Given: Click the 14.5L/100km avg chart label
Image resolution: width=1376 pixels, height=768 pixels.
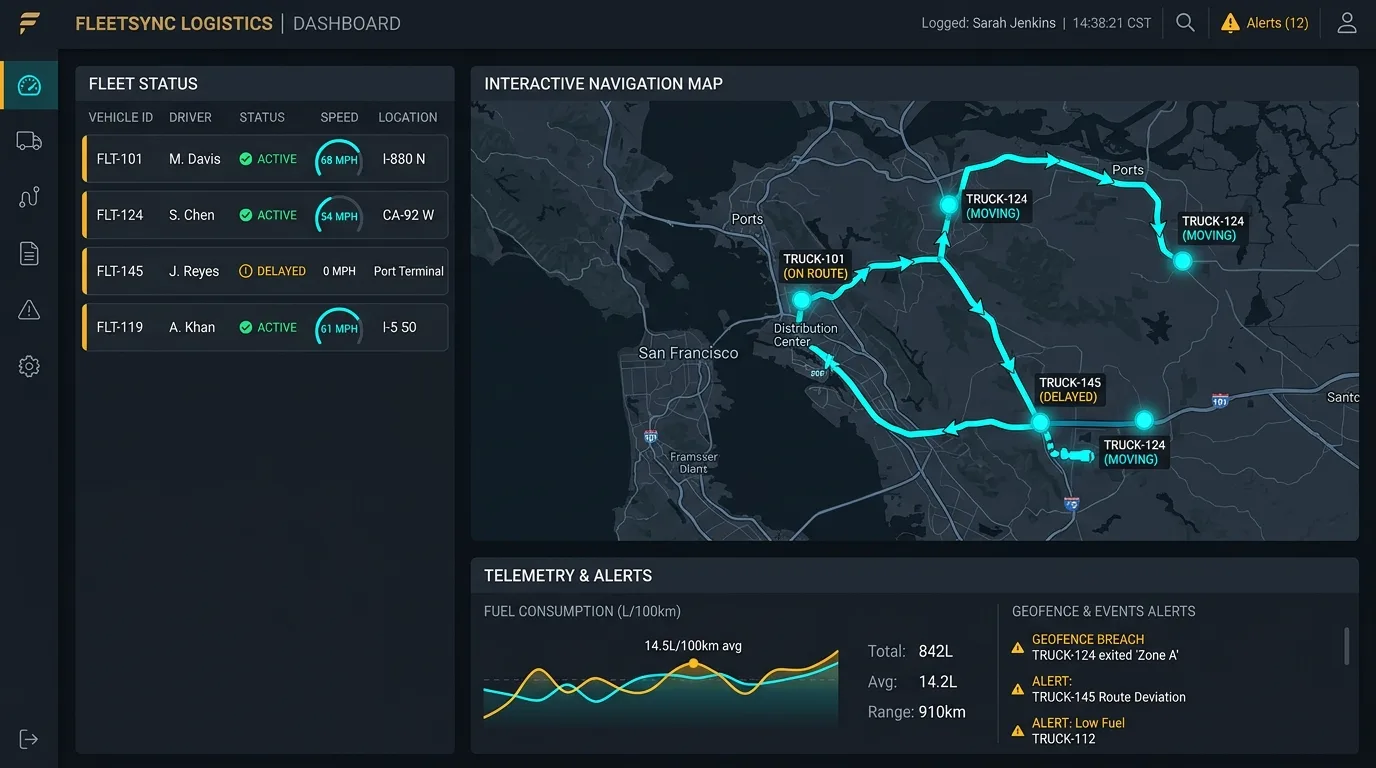Looking at the screenshot, I should point(693,646).
